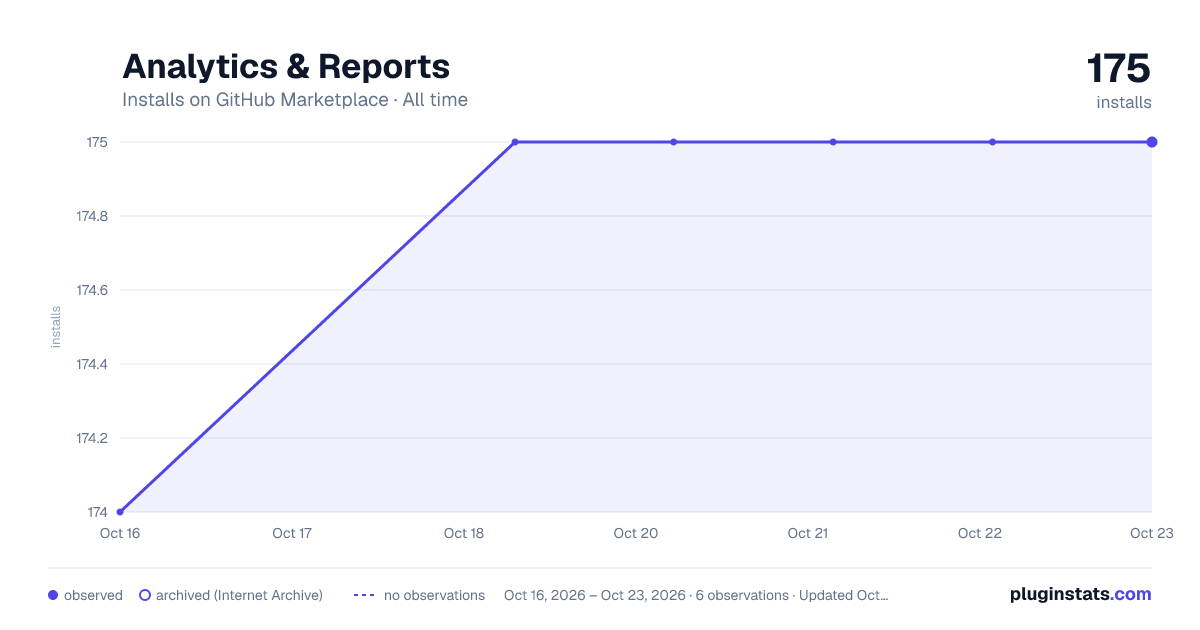Click the data point where the line reaches 175
Screen dimensions: 1200x630
click(x=515, y=142)
